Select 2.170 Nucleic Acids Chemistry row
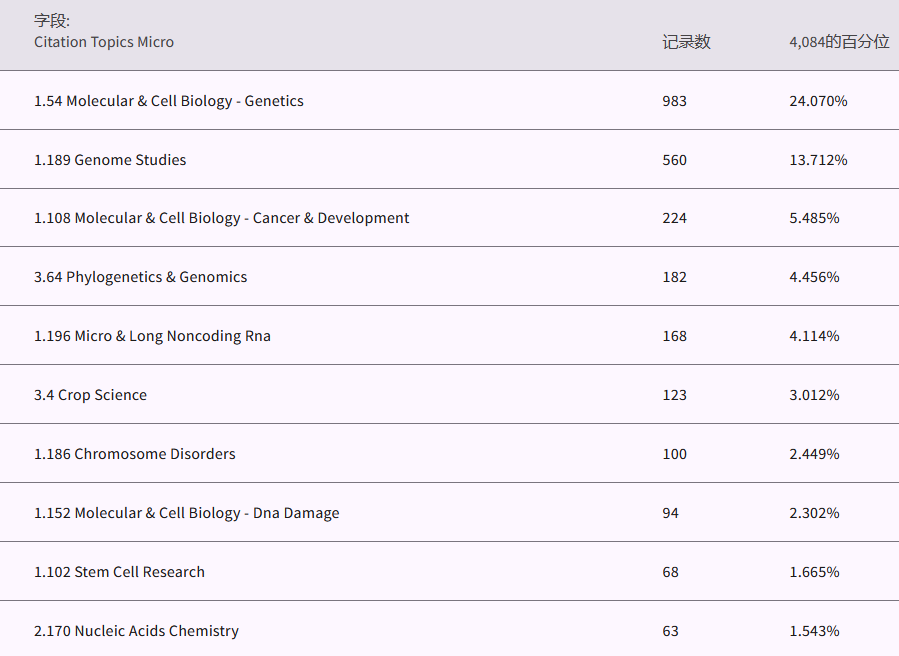899x656 pixels. coord(136,631)
